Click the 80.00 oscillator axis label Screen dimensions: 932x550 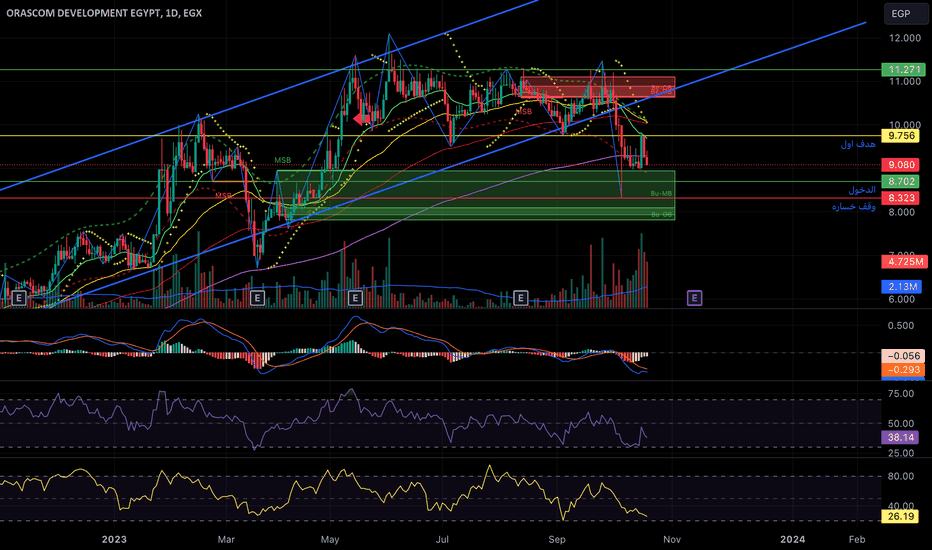(x=900, y=476)
